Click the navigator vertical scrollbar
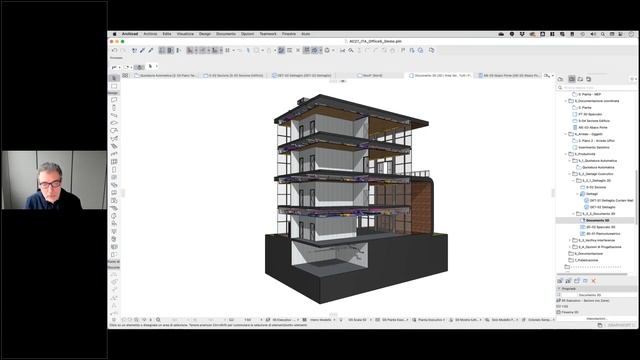640x360 pixels. tap(636, 196)
